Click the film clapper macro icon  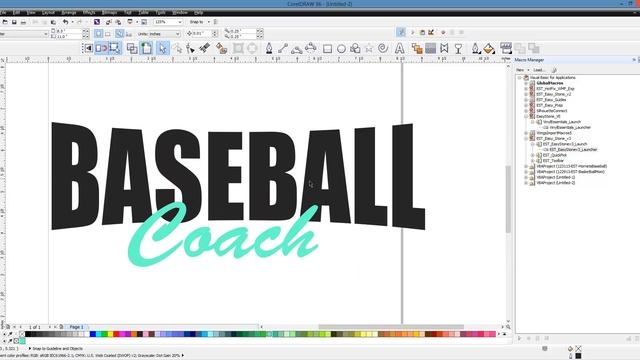click(x=506, y=48)
